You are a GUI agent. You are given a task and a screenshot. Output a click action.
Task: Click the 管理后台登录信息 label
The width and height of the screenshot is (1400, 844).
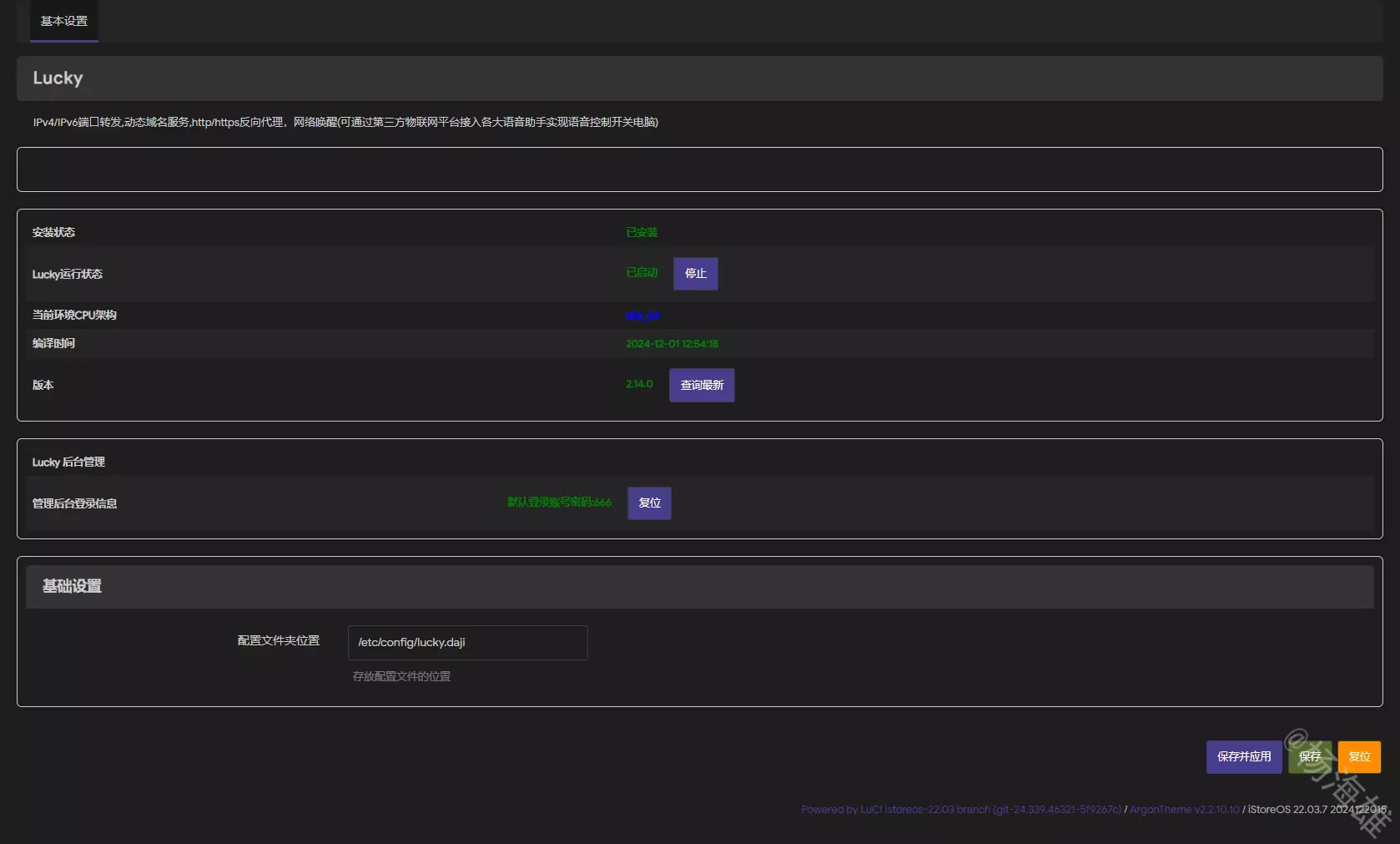tap(74, 503)
